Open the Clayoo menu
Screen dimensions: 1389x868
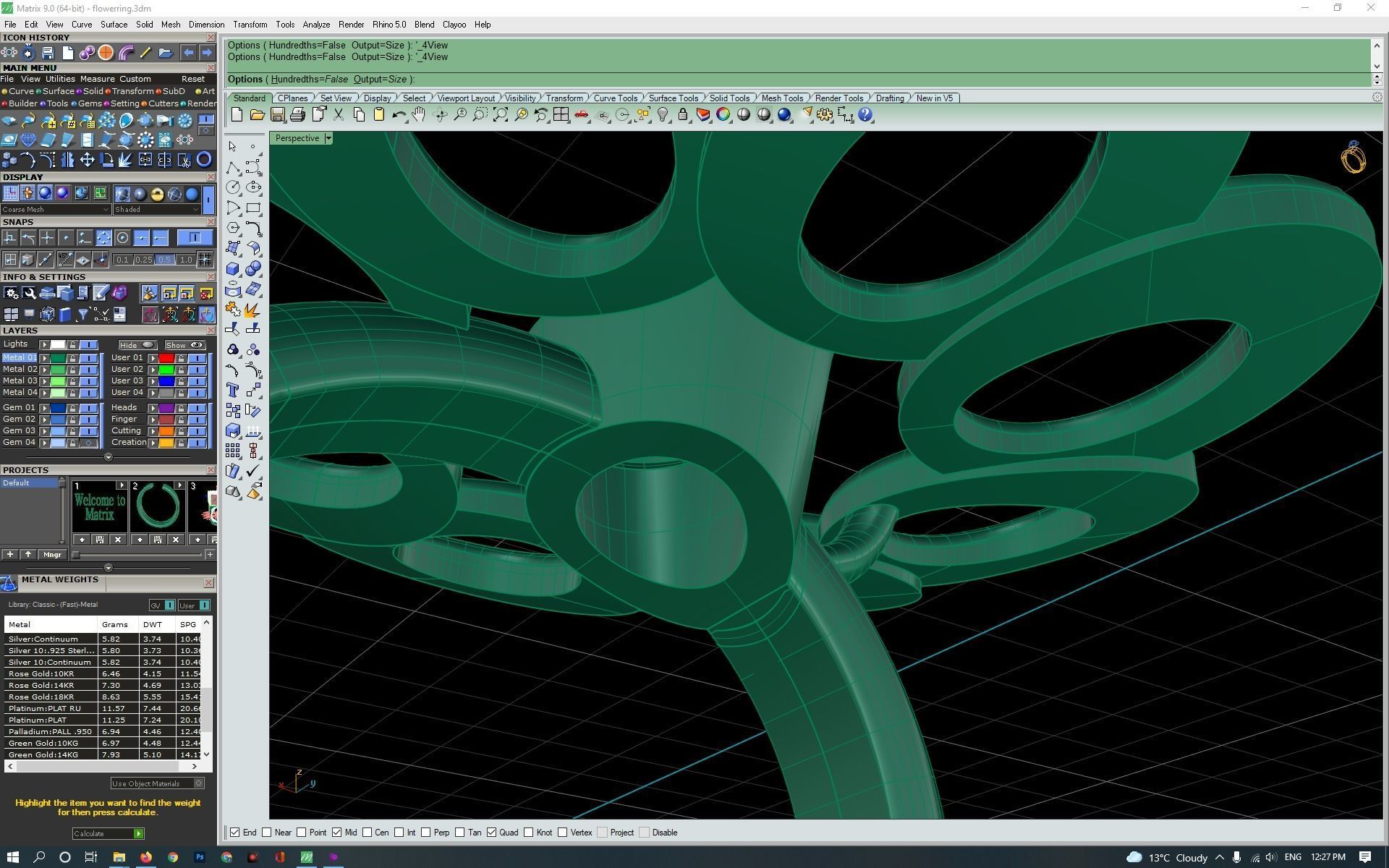click(x=454, y=25)
